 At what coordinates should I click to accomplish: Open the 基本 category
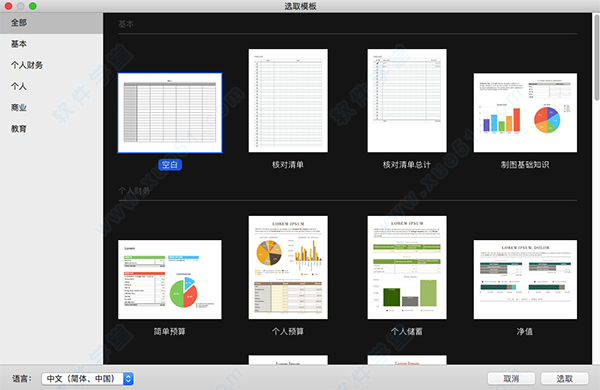point(51,44)
